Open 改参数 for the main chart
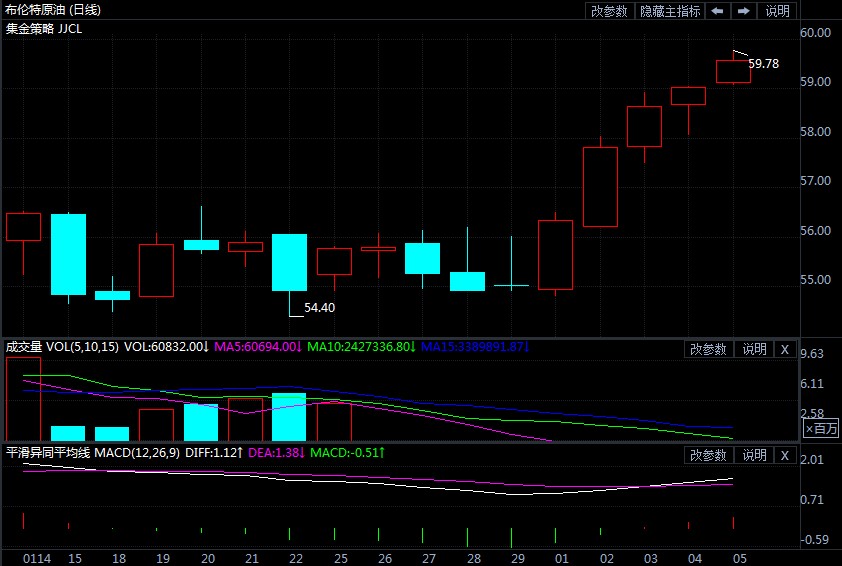 coord(609,11)
